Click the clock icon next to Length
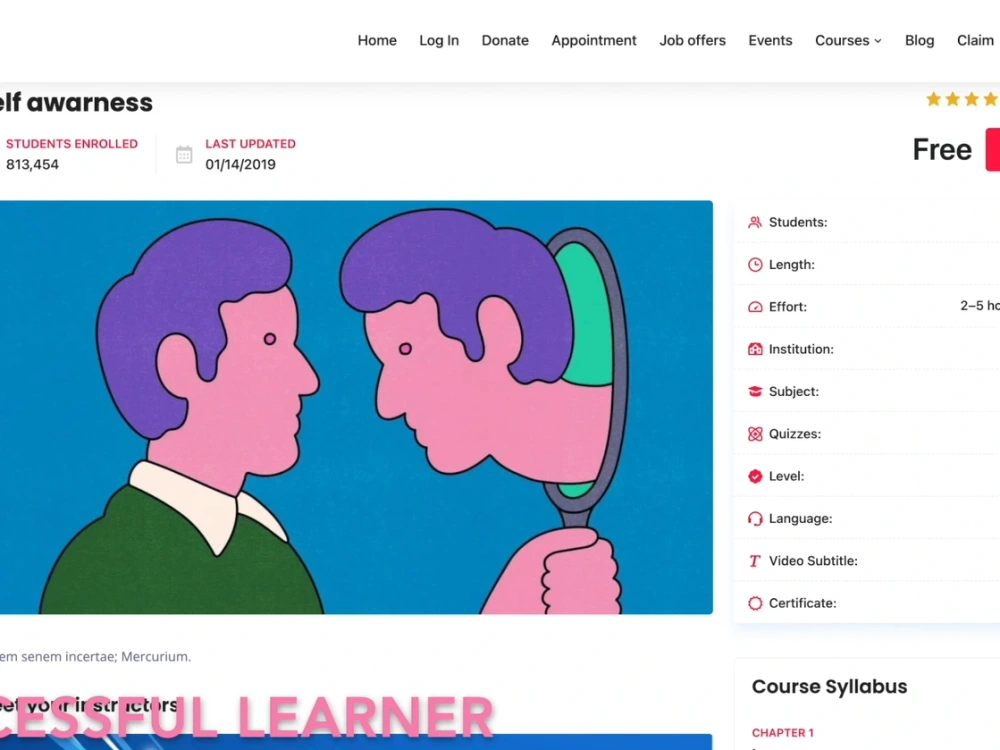This screenshot has width=1000, height=750. click(755, 265)
